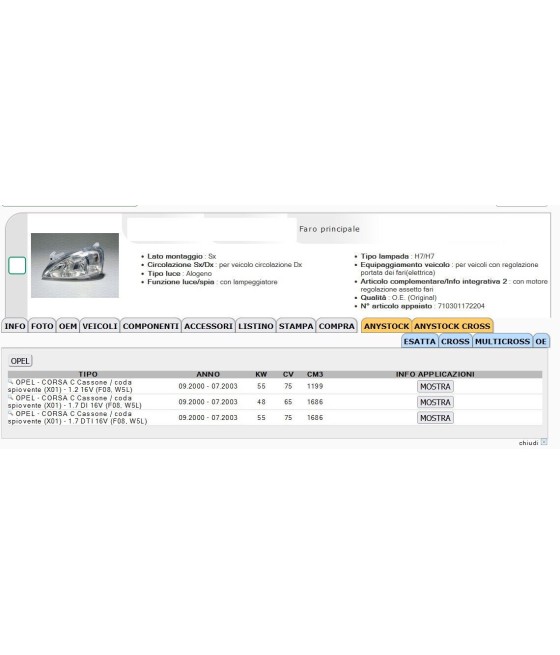560x655 pixels.
Task: Click the chiudi link
Action: coord(528,443)
